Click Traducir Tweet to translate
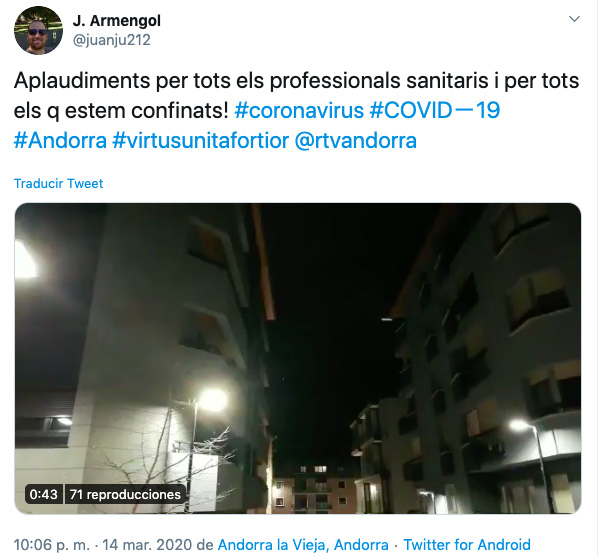 58,183
